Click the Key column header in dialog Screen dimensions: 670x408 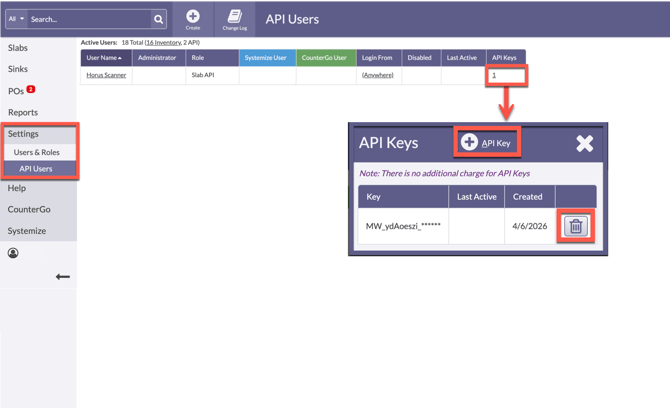403,197
